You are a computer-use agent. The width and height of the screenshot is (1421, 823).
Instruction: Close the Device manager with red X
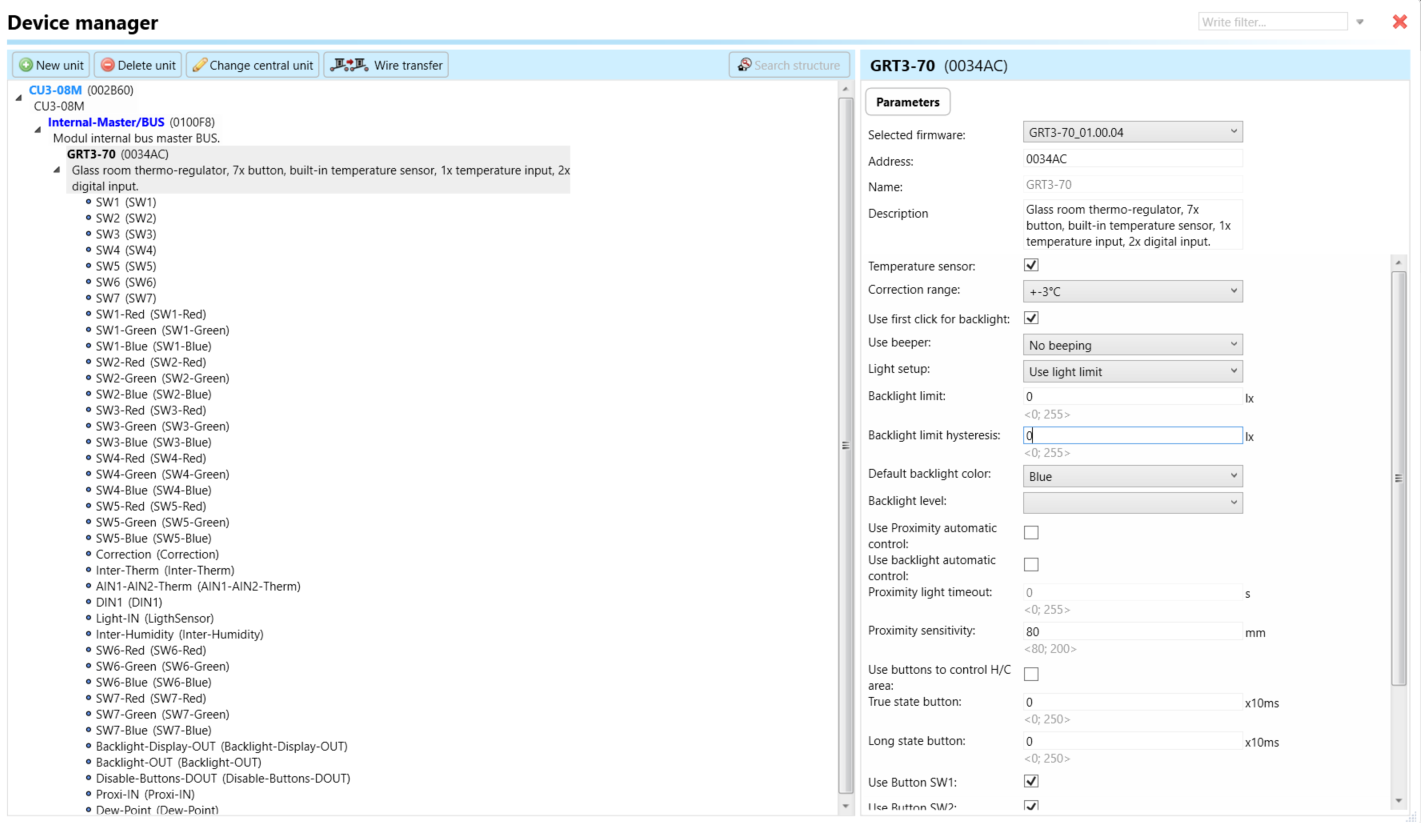(x=1399, y=22)
